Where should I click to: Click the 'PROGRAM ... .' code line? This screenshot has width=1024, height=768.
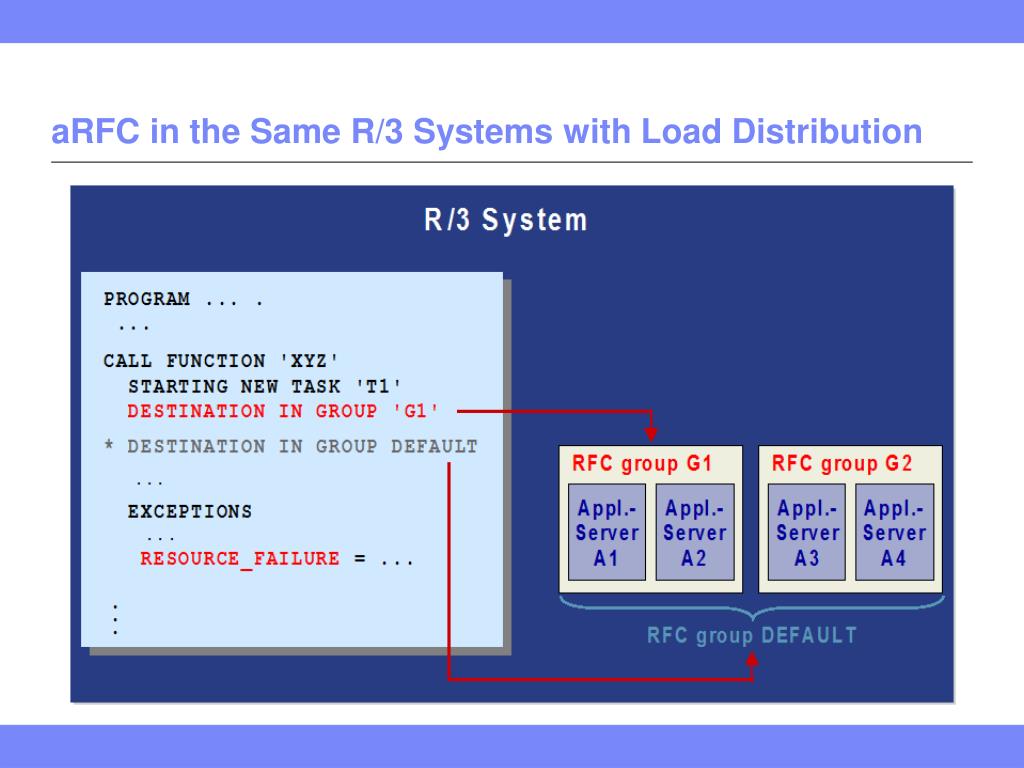[x=184, y=299]
